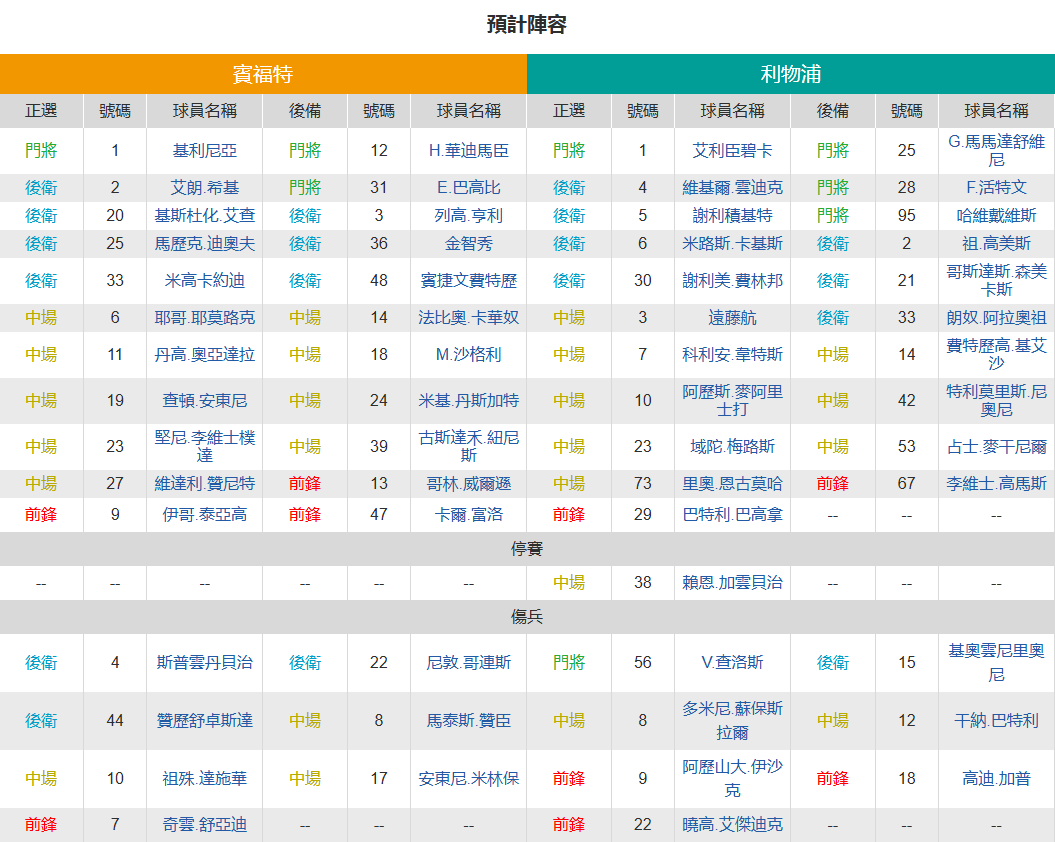Click player 維基爾.雲迪克

click(x=733, y=188)
